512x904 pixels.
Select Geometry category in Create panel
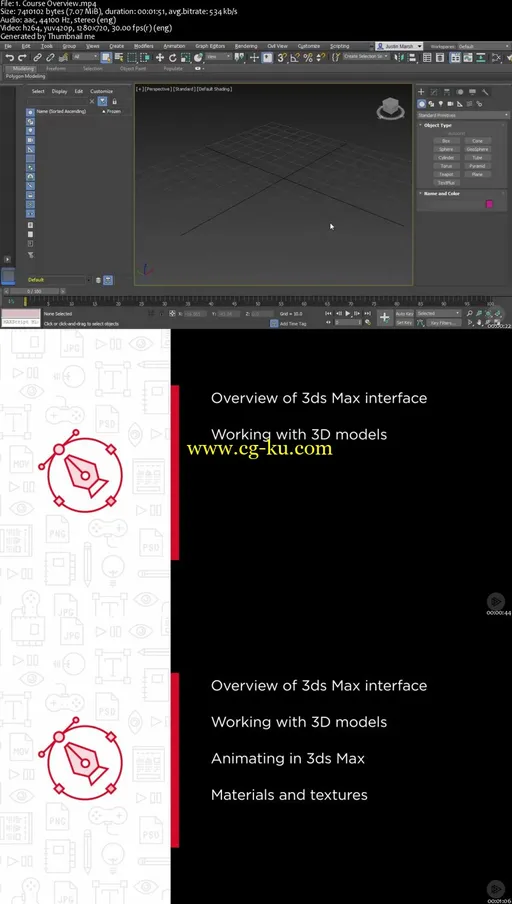422,104
